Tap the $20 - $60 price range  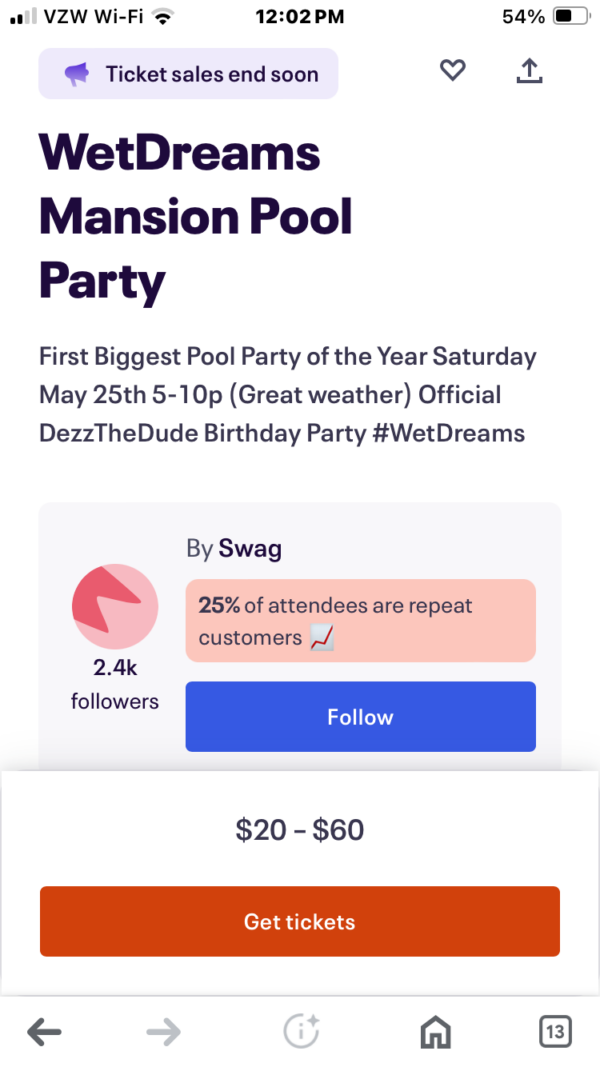pyautogui.click(x=300, y=829)
